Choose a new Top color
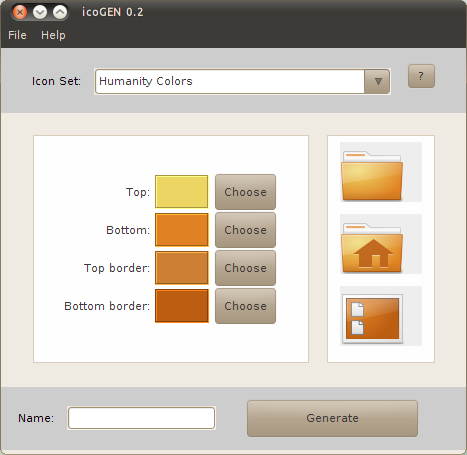Screen dimensions: 467x455 245,192
